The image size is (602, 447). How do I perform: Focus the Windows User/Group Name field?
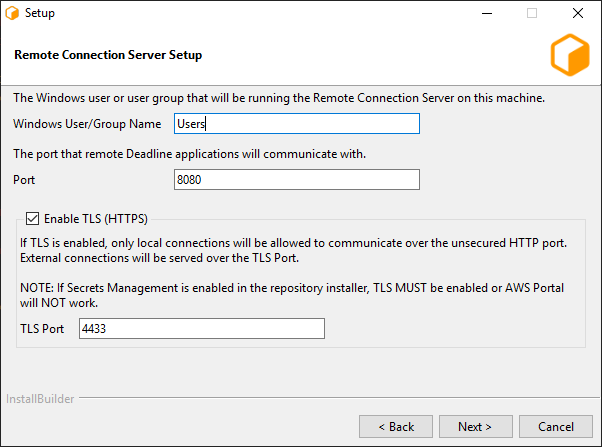click(x=295, y=124)
